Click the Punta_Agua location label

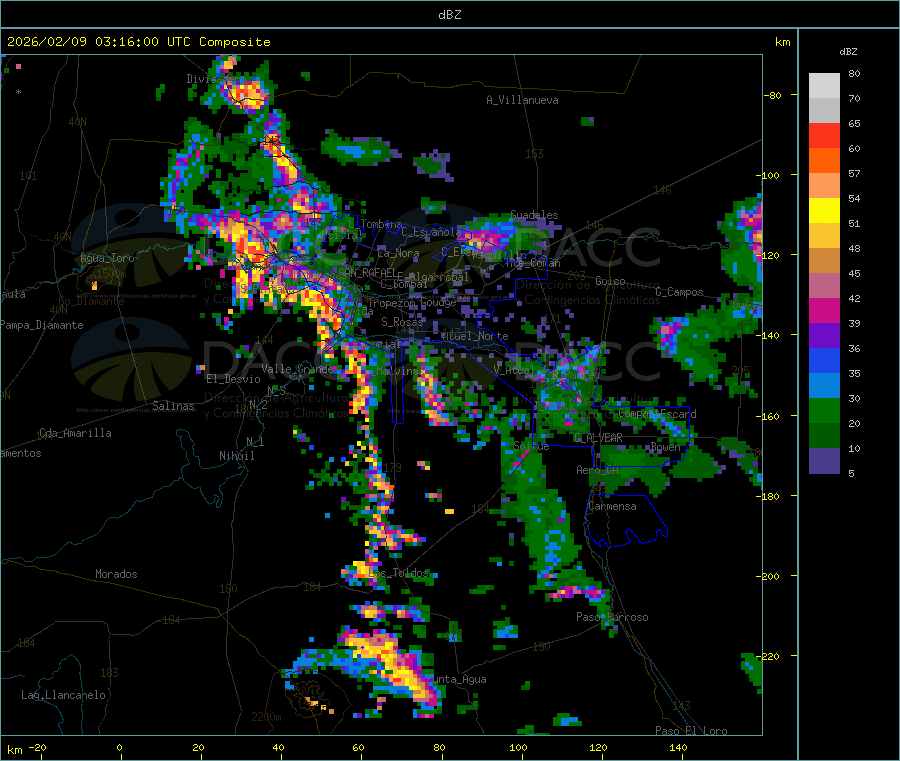tap(457, 679)
